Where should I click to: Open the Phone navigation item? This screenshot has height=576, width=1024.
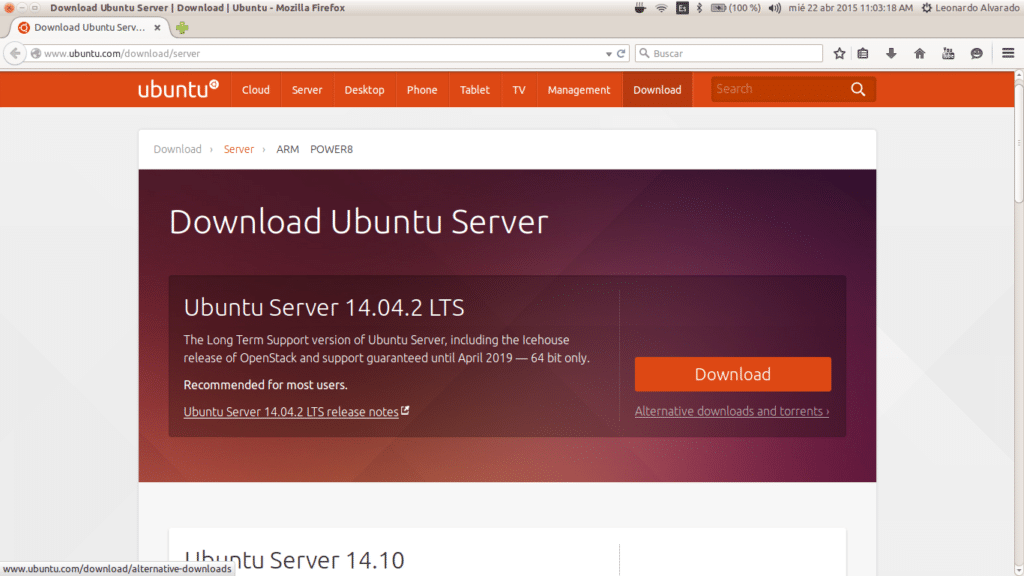(x=422, y=90)
